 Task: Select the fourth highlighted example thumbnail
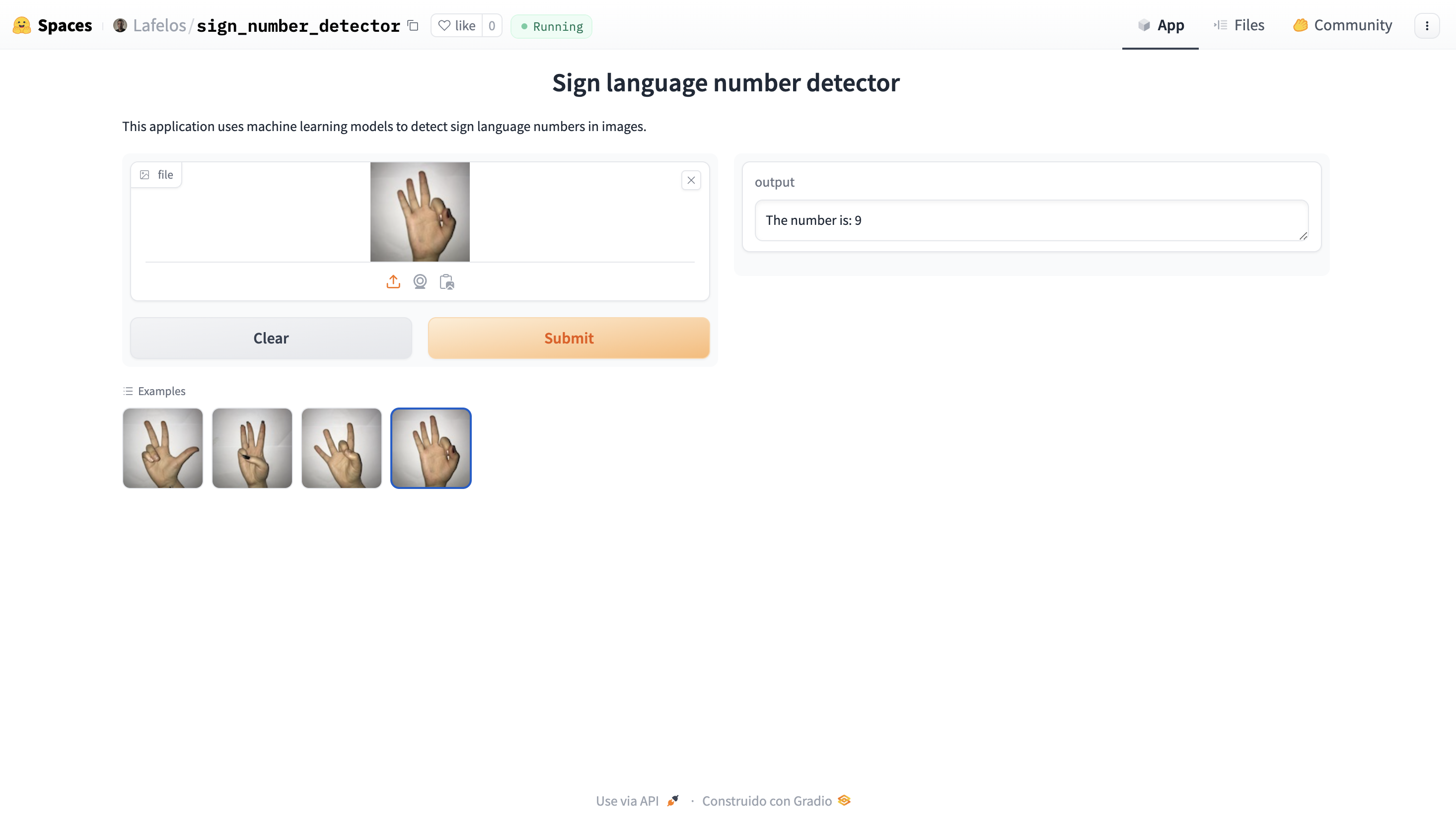(x=431, y=448)
